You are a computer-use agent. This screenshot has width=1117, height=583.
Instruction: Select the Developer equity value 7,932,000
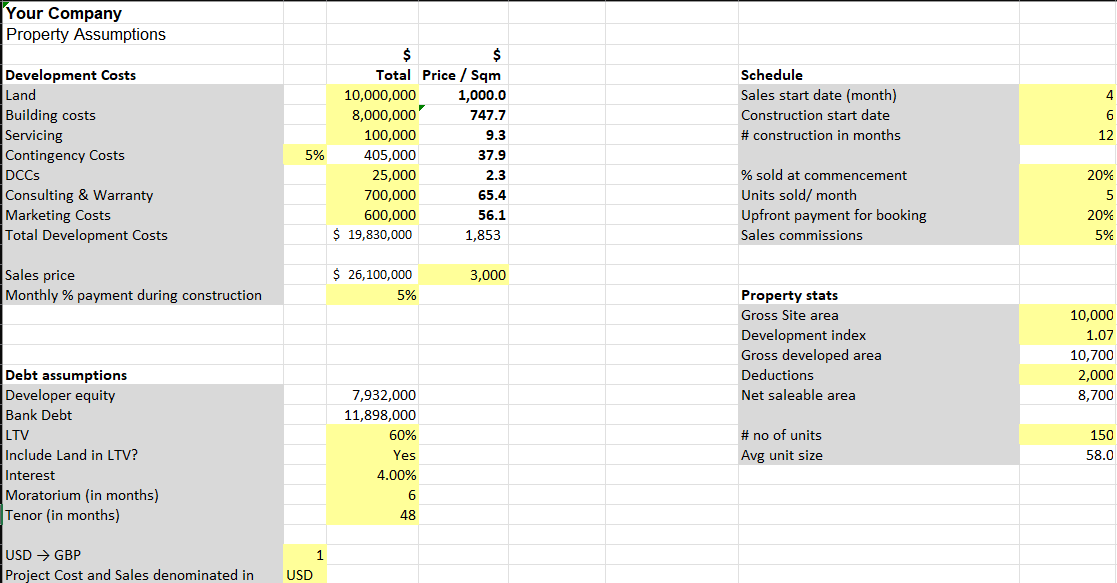point(373,395)
